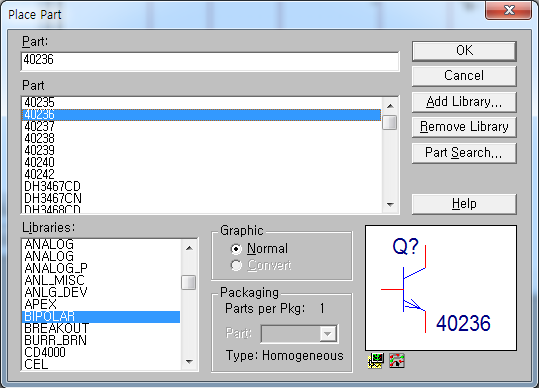Image resolution: width=539 pixels, height=388 pixels.
Task: Click the Libraries list scroll-down arrow
Action: (189, 362)
